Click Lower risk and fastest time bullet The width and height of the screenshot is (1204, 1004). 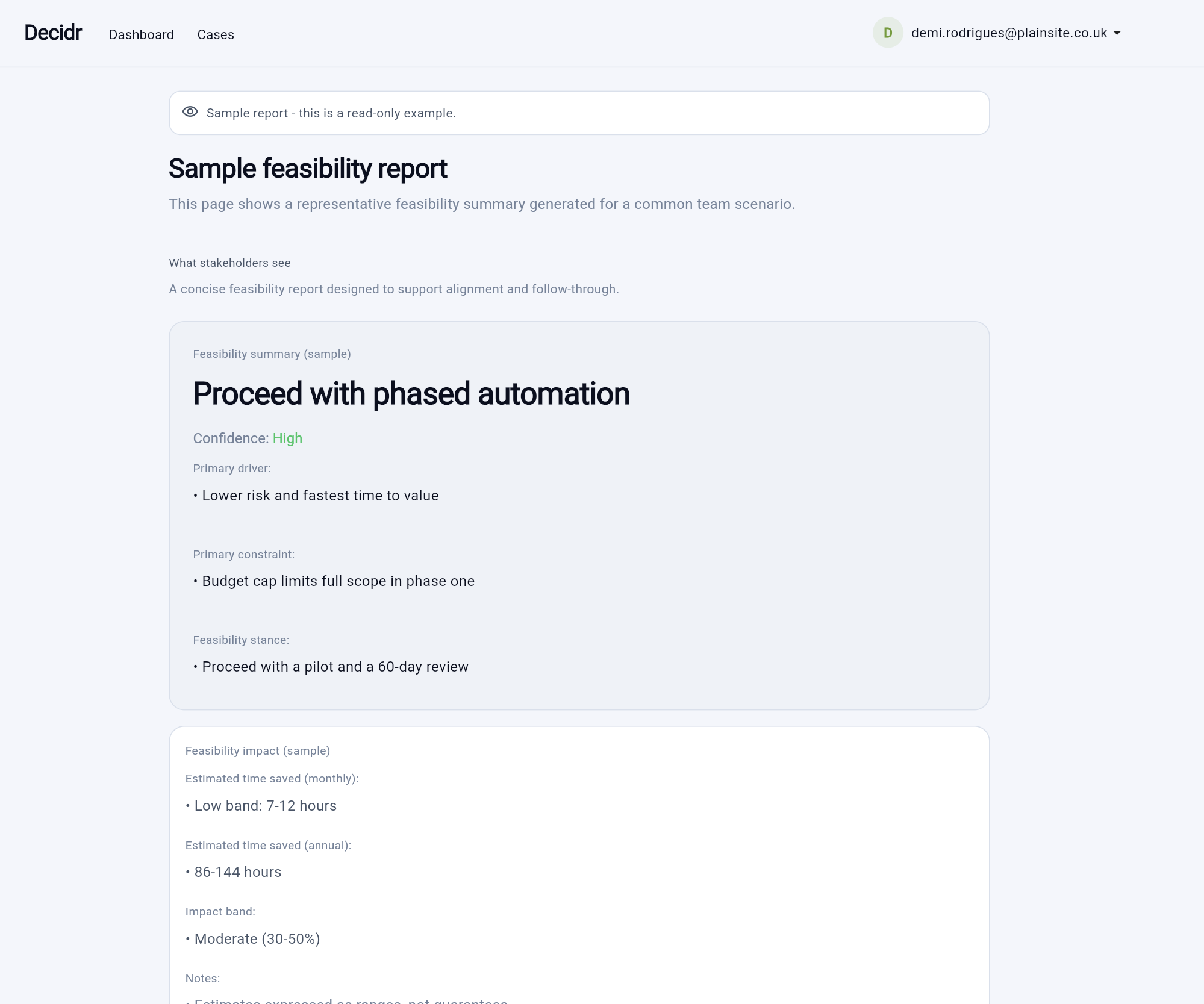(320, 496)
